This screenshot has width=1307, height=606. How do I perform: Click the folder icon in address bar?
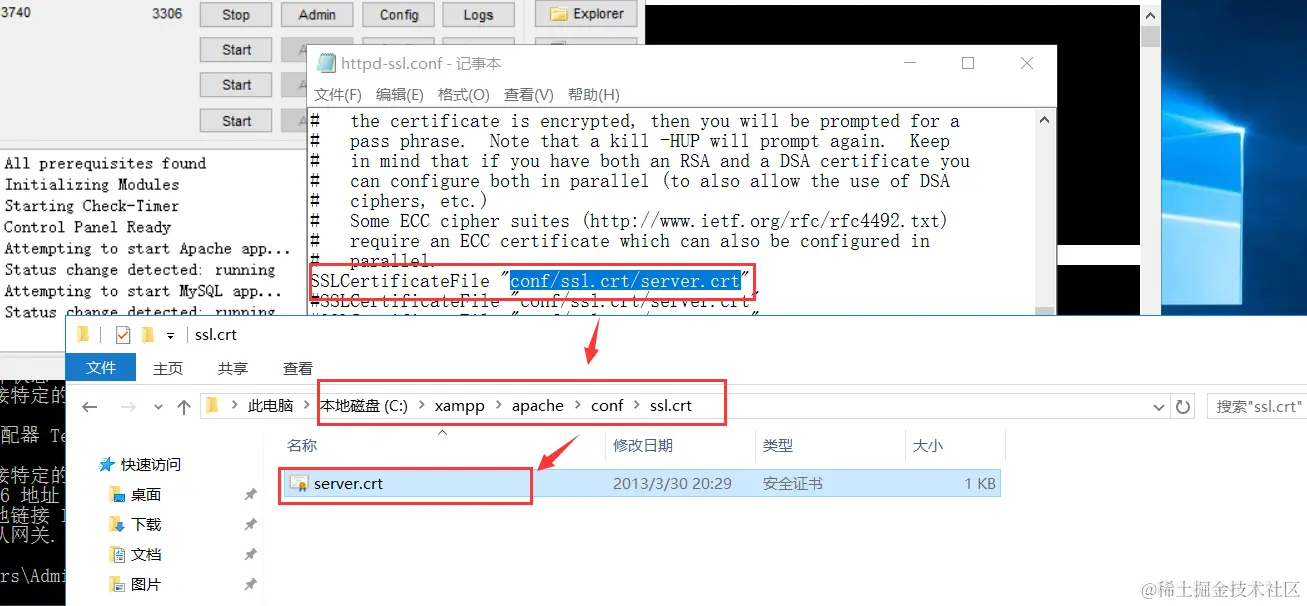pos(212,406)
